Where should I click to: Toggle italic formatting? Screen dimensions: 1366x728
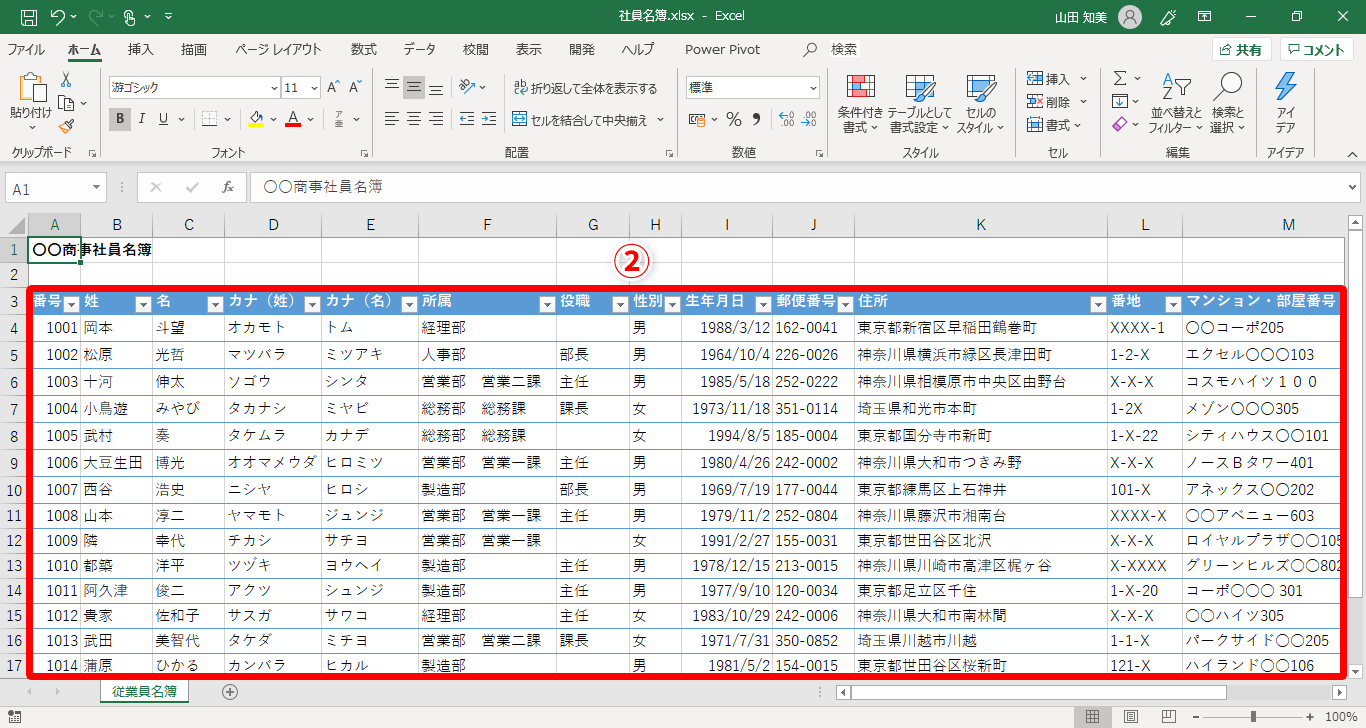coord(142,119)
